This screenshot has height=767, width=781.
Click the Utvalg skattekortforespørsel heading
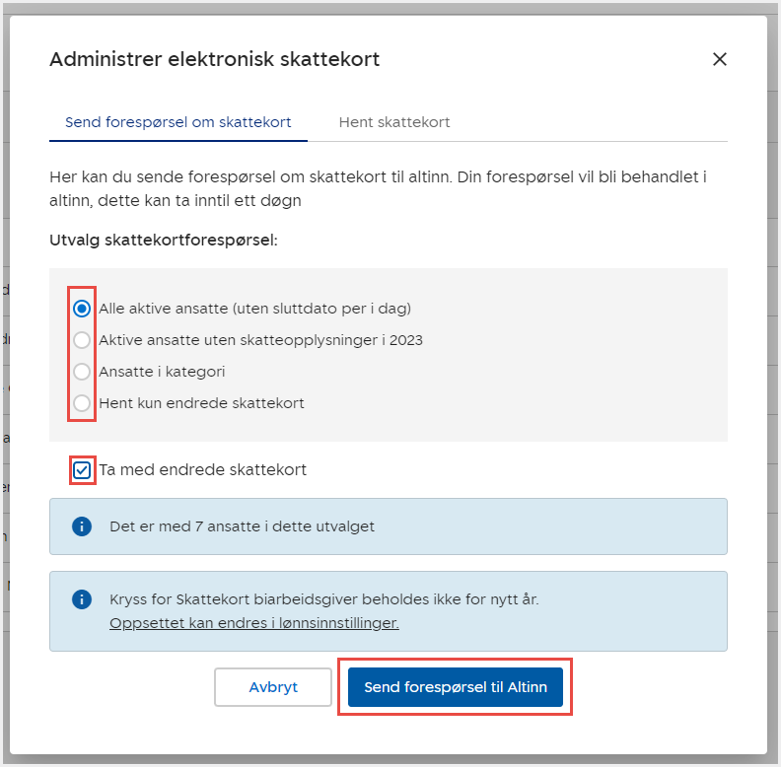tap(163, 241)
